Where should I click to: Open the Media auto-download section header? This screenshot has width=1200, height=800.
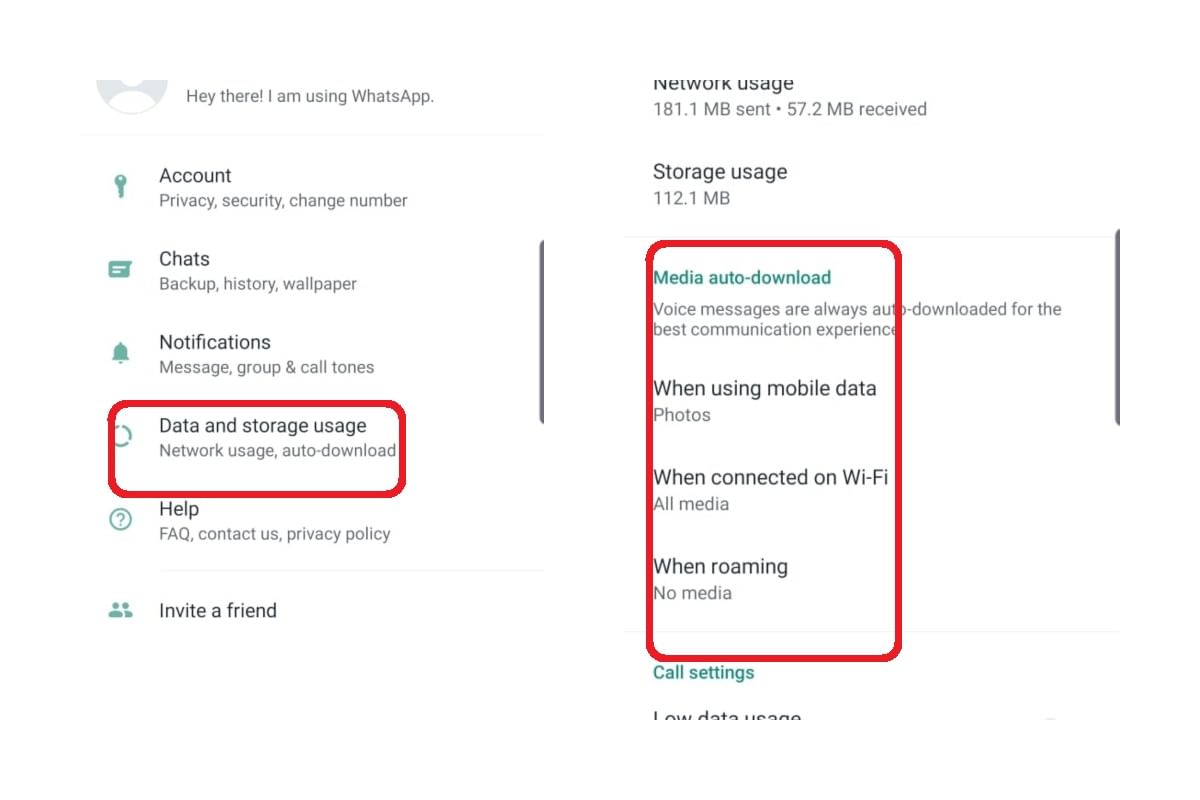(742, 277)
